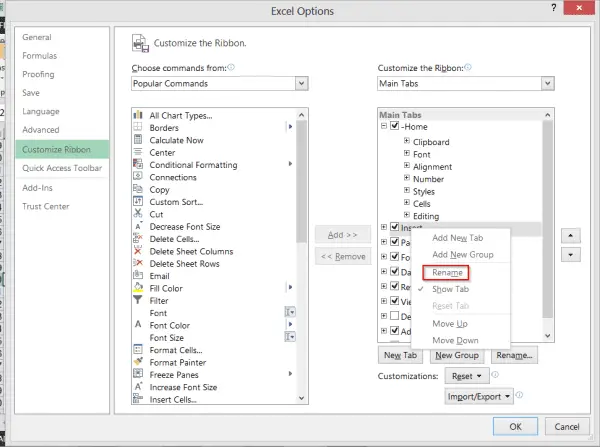Select the Delete Sheet Rows icon
600x447 pixels.
[138, 263]
